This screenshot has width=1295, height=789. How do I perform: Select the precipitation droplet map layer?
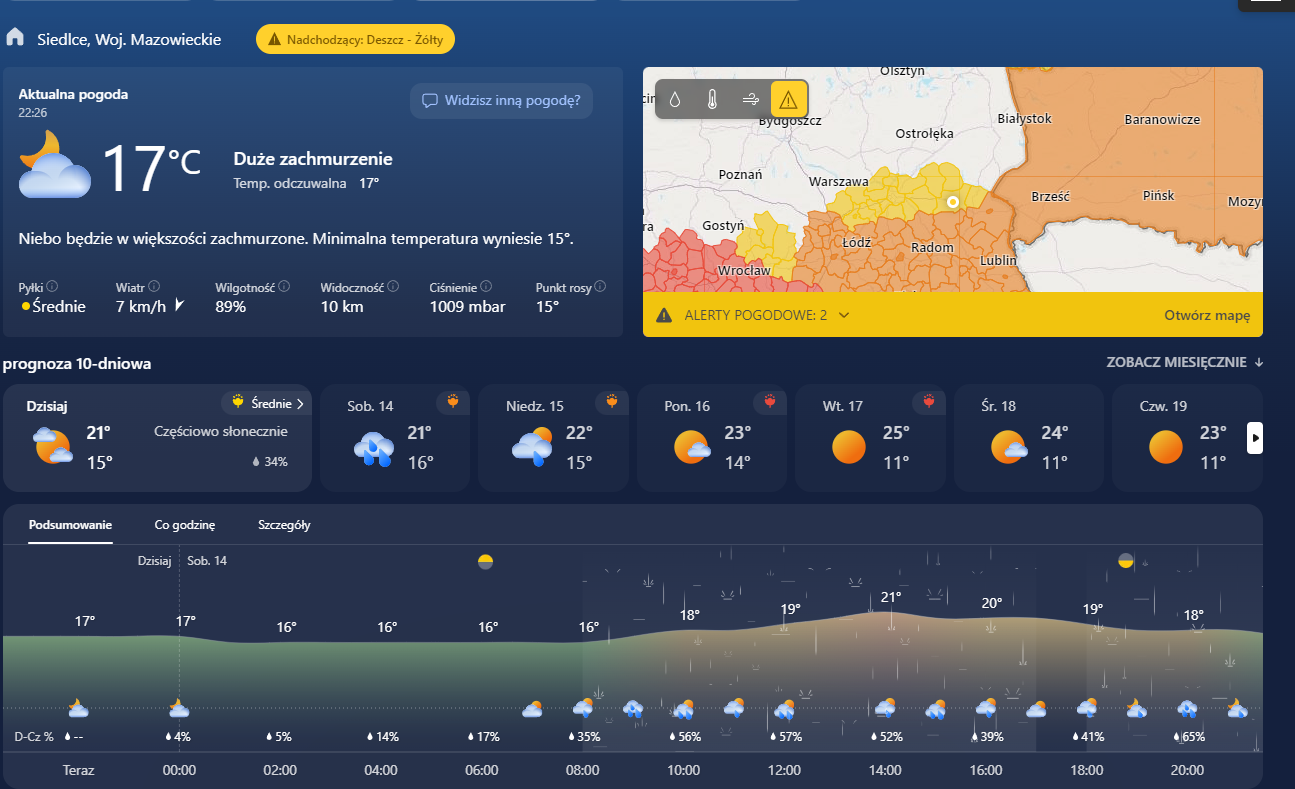[675, 99]
